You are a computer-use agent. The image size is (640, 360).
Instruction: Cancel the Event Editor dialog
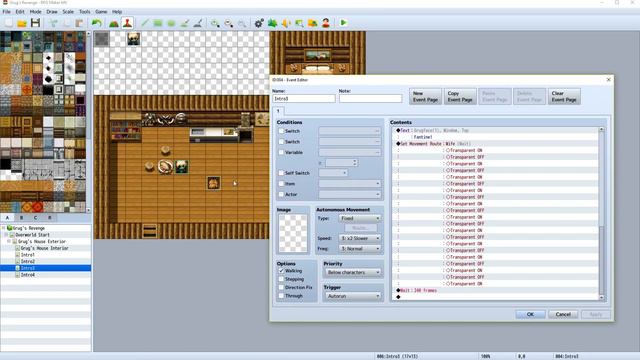[563, 314]
